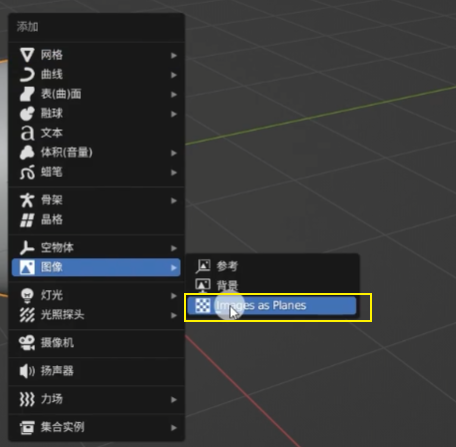Choose the 摄像机 menu entry
Viewport: 456px width, 447px height.
(x=96, y=343)
